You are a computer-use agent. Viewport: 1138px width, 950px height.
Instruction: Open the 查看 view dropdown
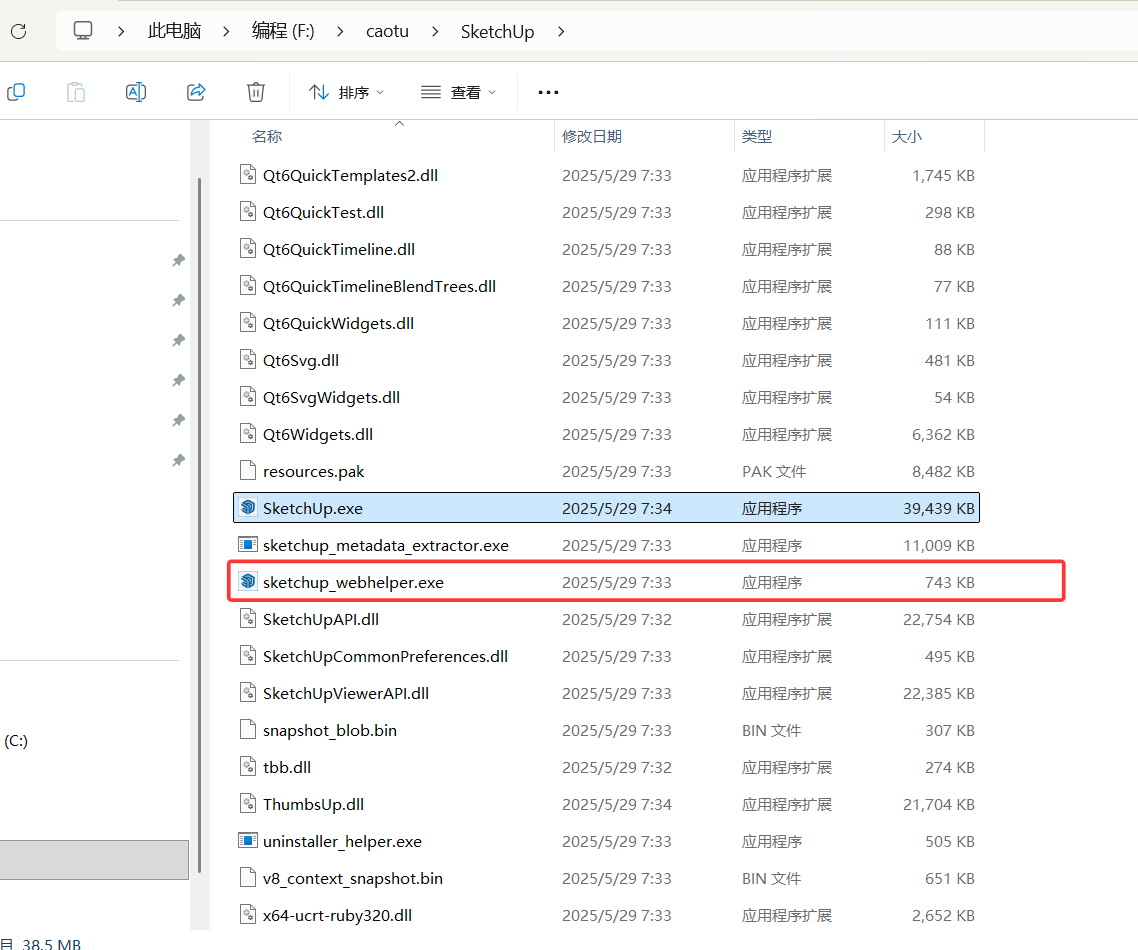click(x=459, y=92)
